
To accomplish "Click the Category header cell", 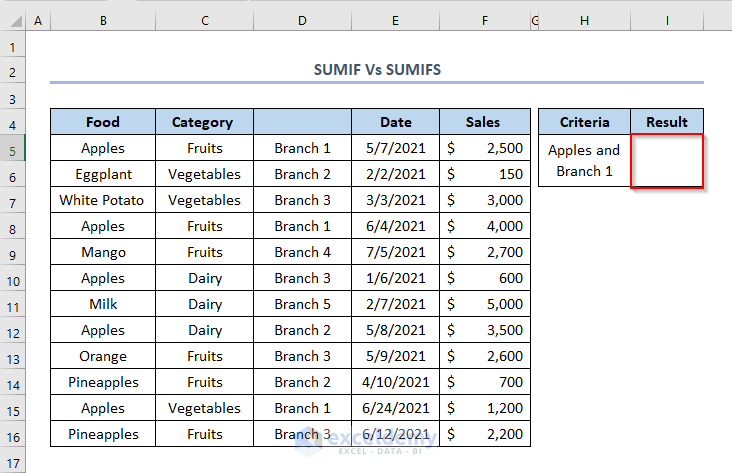I will 202,122.
